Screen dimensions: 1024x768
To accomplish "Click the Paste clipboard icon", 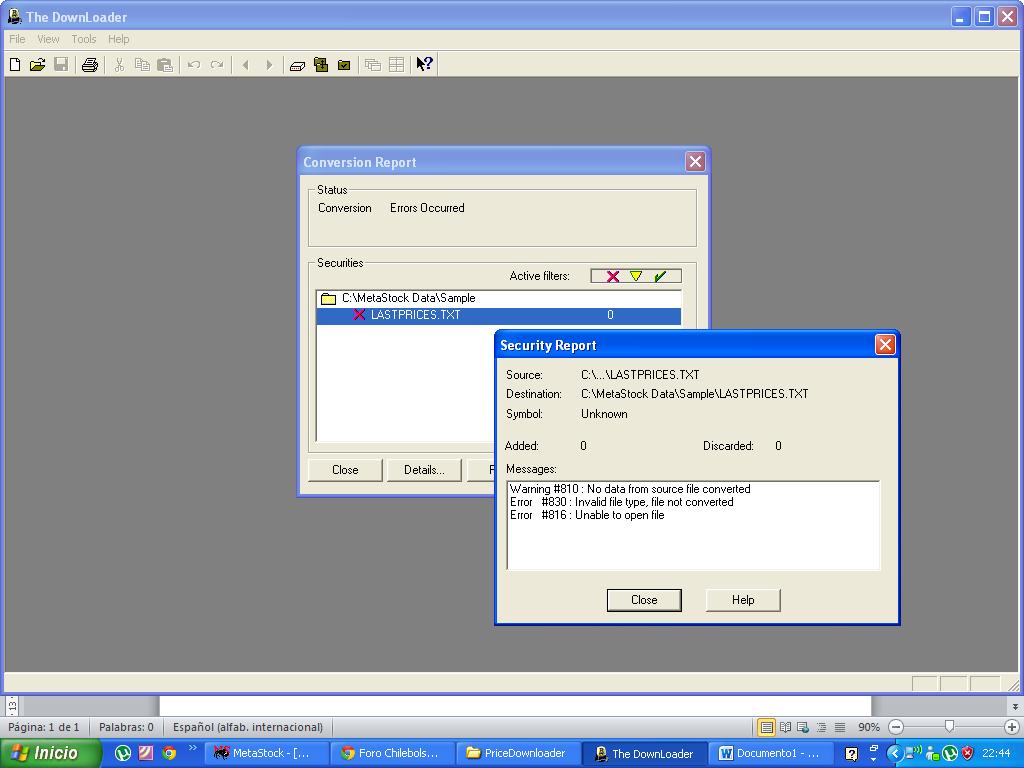I will 165,65.
